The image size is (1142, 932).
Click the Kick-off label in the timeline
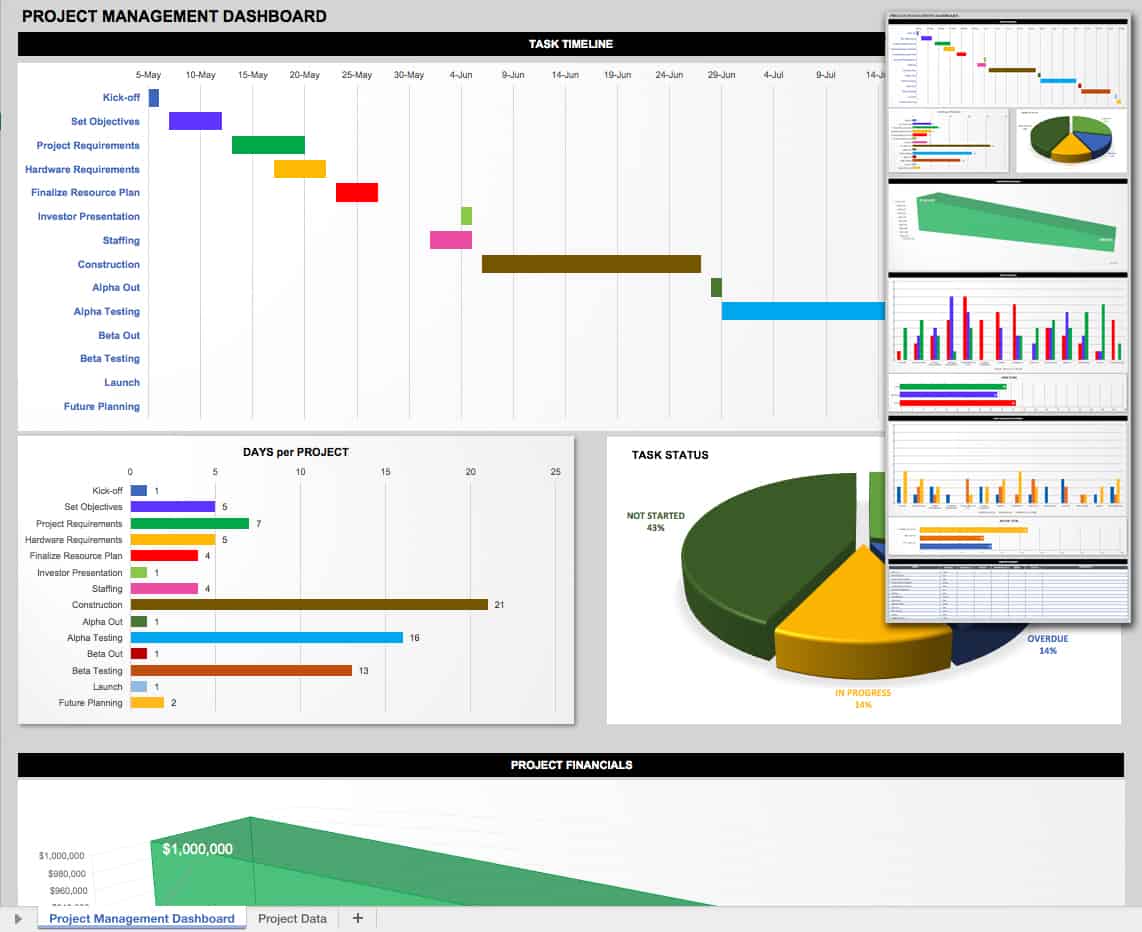pyautogui.click(x=121, y=97)
